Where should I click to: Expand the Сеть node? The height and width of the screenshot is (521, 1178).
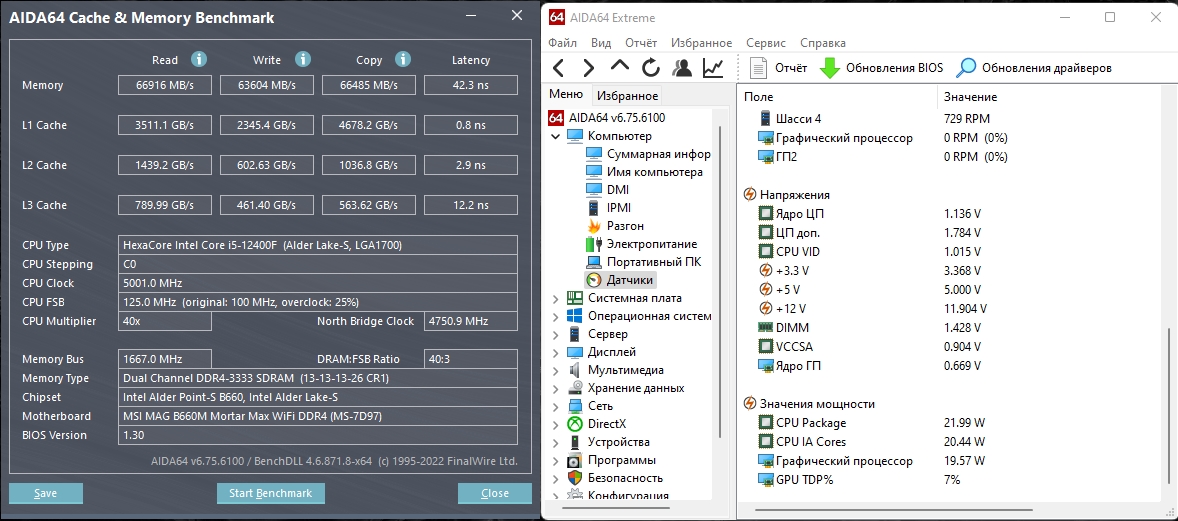click(555, 407)
